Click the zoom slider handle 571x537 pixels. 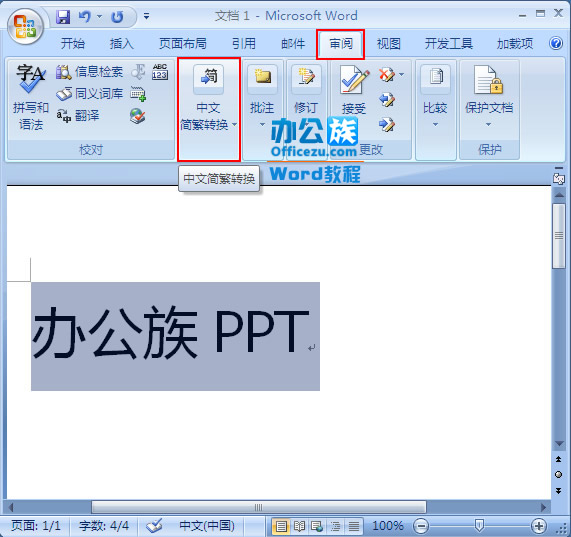click(480, 525)
